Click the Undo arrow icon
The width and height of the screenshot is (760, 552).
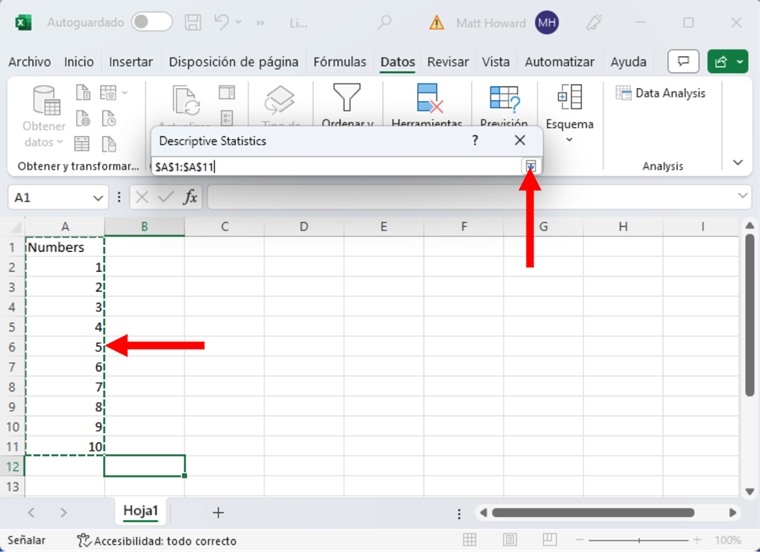tap(223, 22)
